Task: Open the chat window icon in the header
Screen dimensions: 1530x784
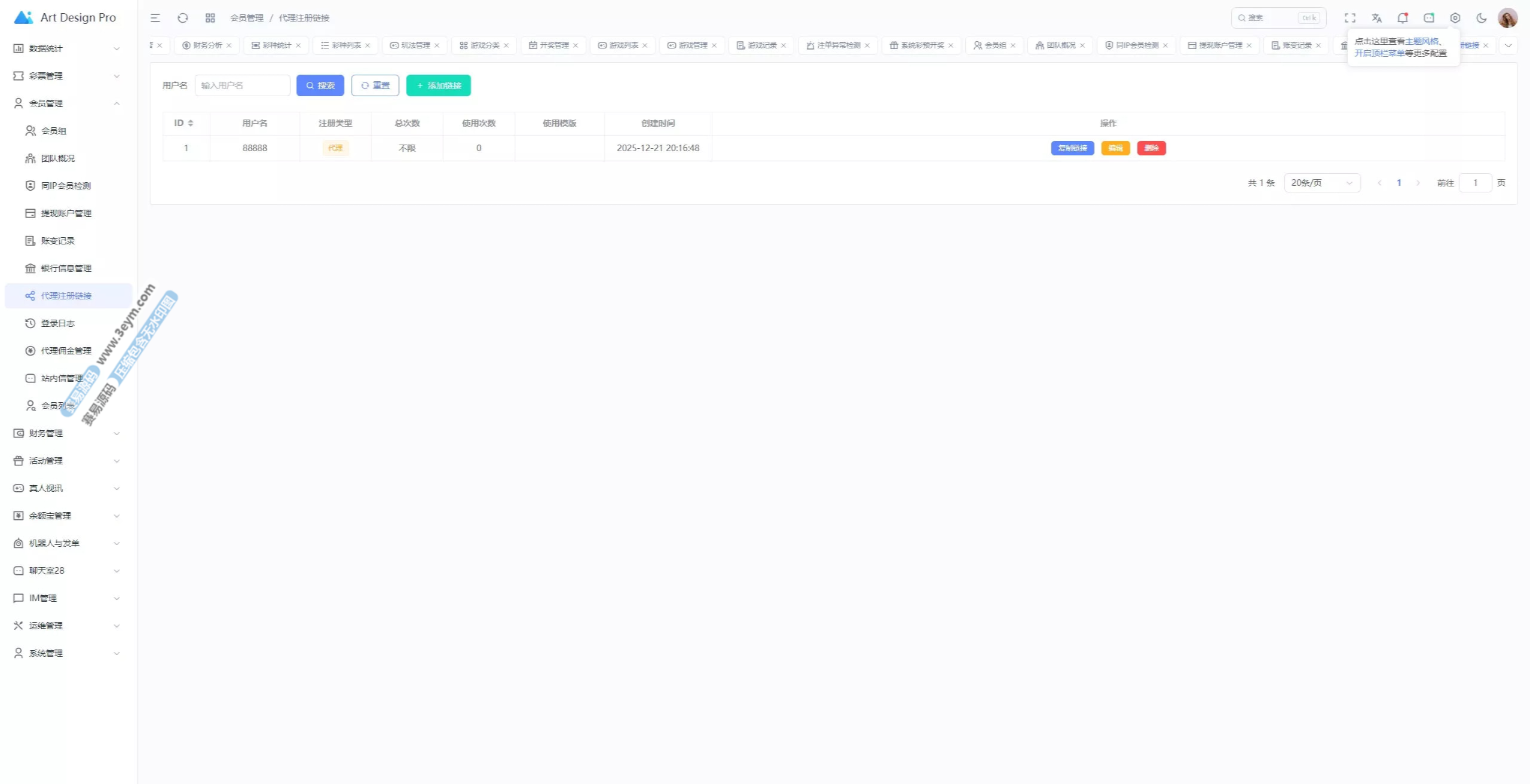Action: click(1429, 18)
